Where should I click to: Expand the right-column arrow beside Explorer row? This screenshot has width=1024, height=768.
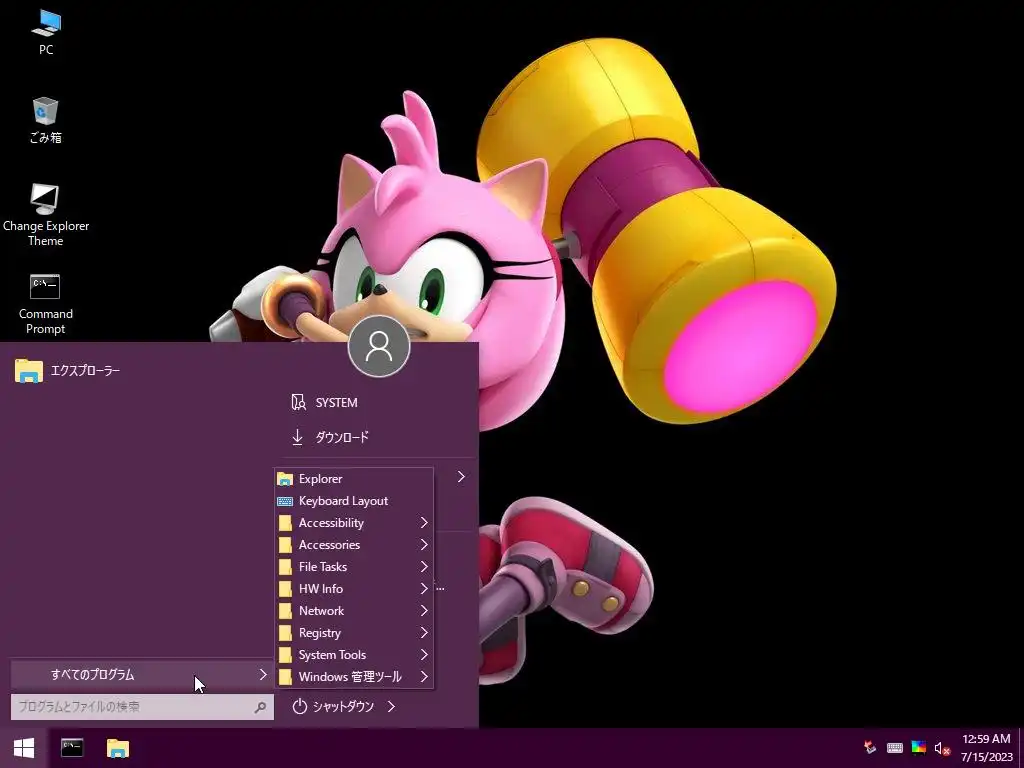[461, 477]
